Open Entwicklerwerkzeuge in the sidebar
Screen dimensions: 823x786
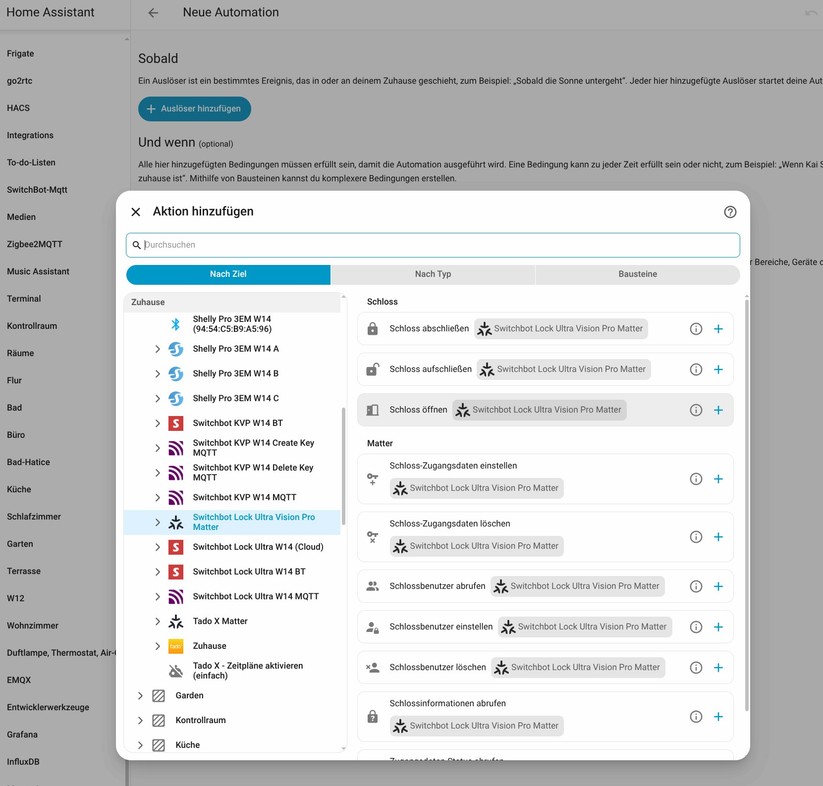[48, 707]
